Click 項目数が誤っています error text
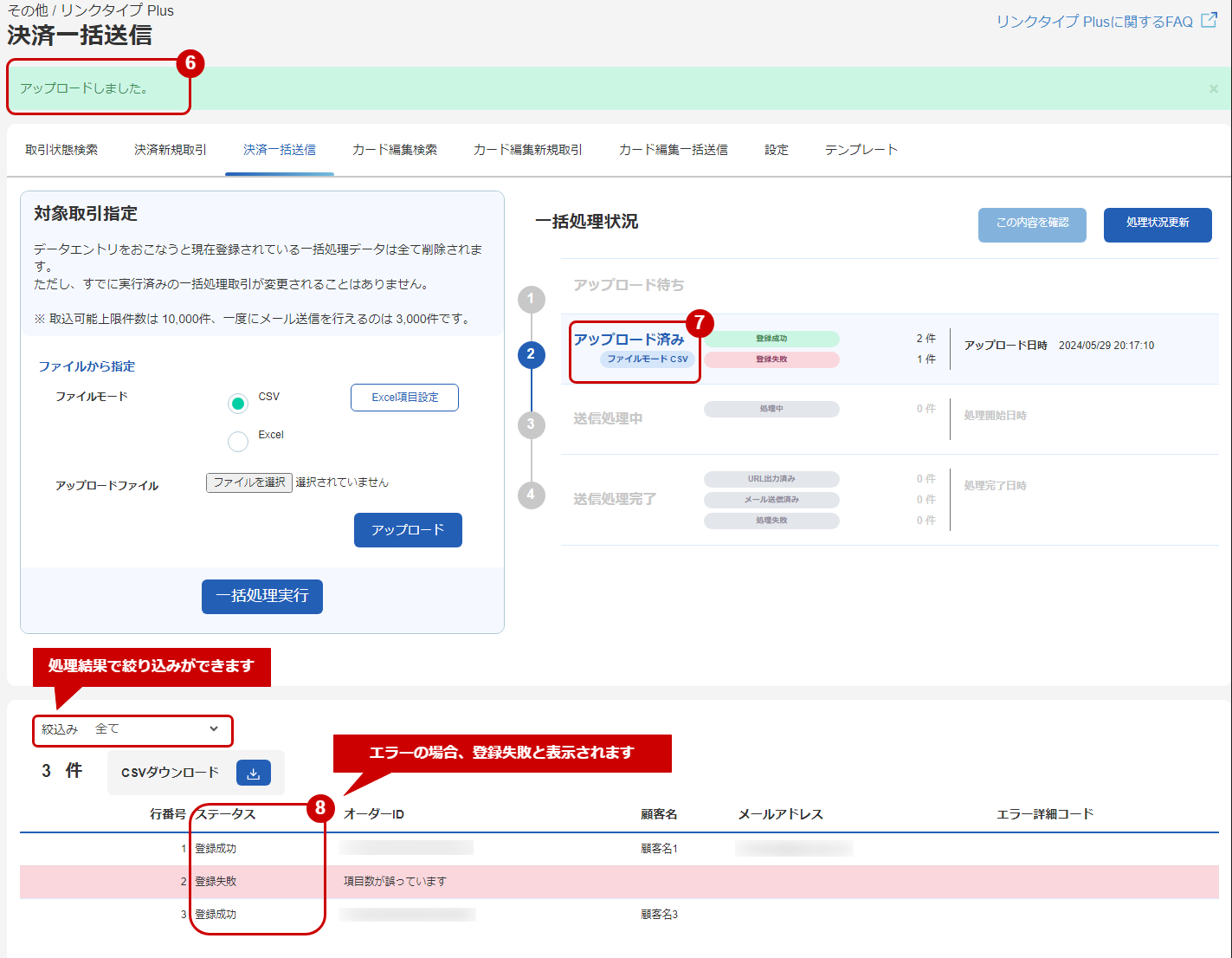 [x=395, y=882]
